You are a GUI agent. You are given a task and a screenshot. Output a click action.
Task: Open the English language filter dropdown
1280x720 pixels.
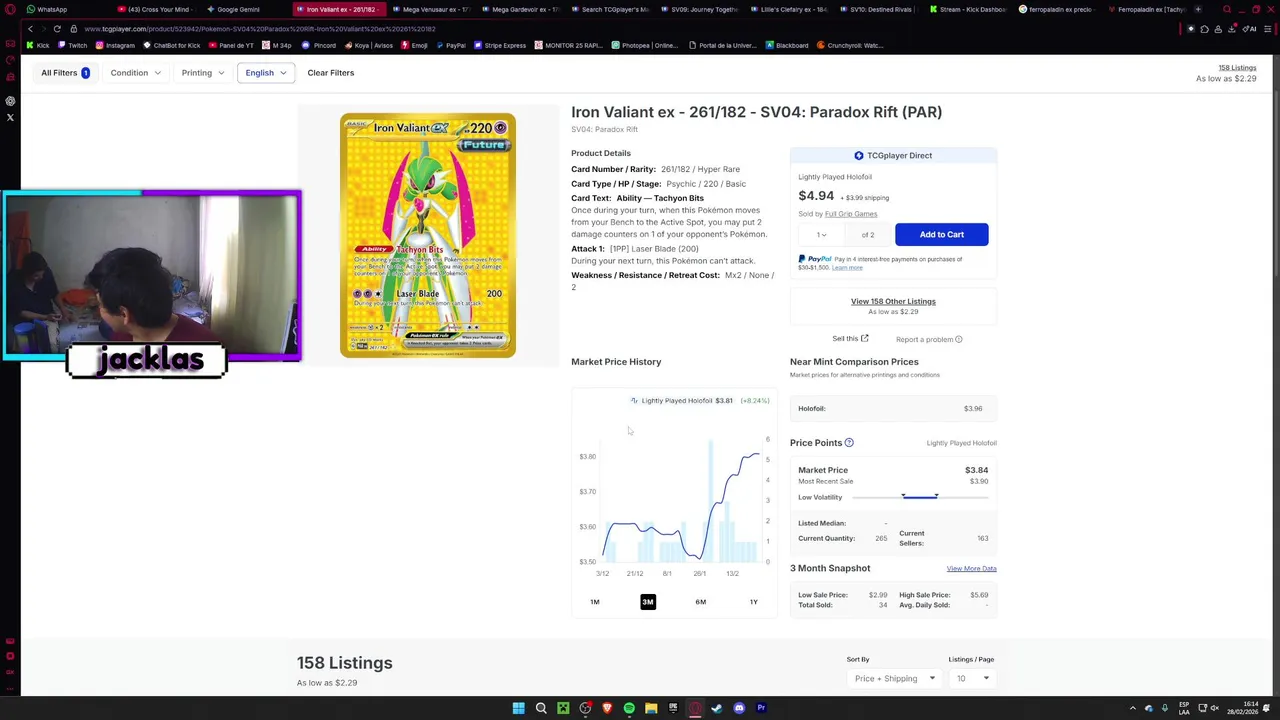point(265,73)
